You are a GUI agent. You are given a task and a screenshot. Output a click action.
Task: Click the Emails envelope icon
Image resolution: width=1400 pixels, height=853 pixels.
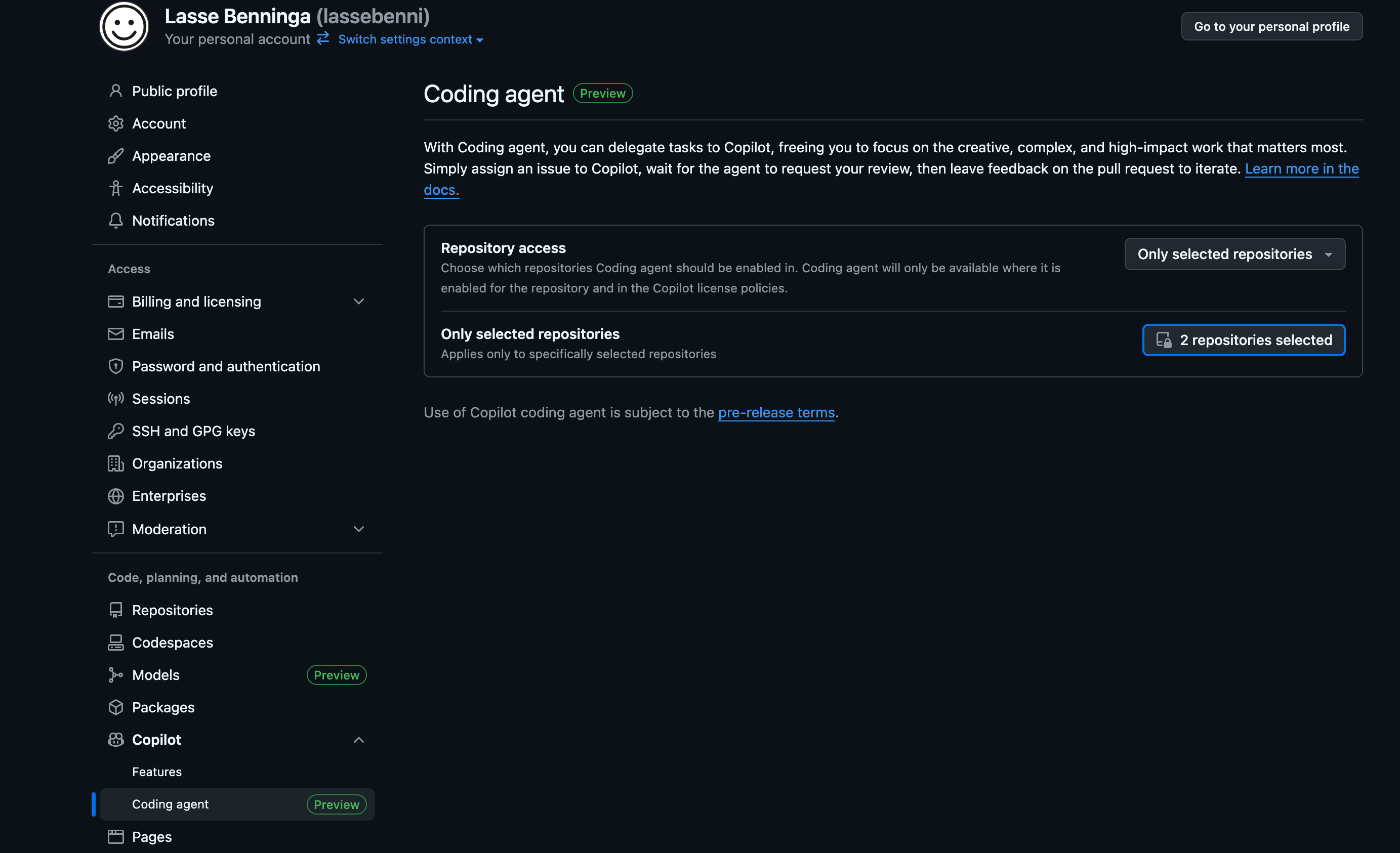pos(116,334)
